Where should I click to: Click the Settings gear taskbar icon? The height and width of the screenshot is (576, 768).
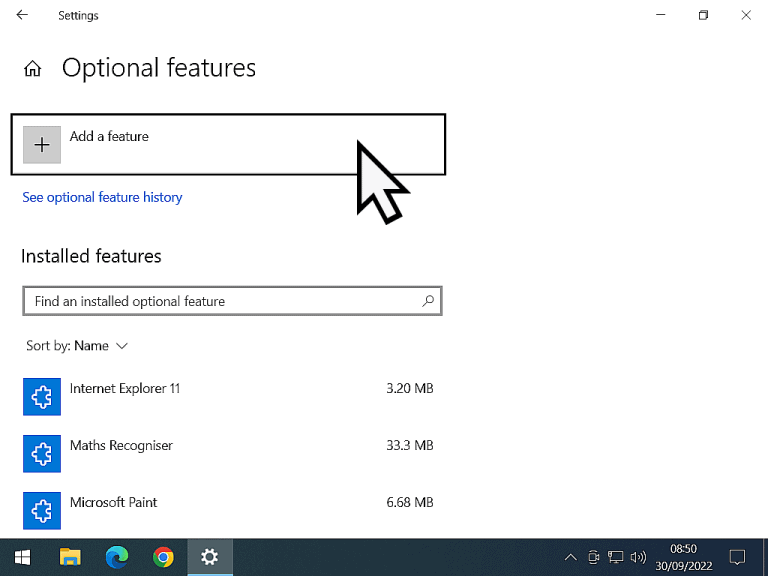coord(210,557)
